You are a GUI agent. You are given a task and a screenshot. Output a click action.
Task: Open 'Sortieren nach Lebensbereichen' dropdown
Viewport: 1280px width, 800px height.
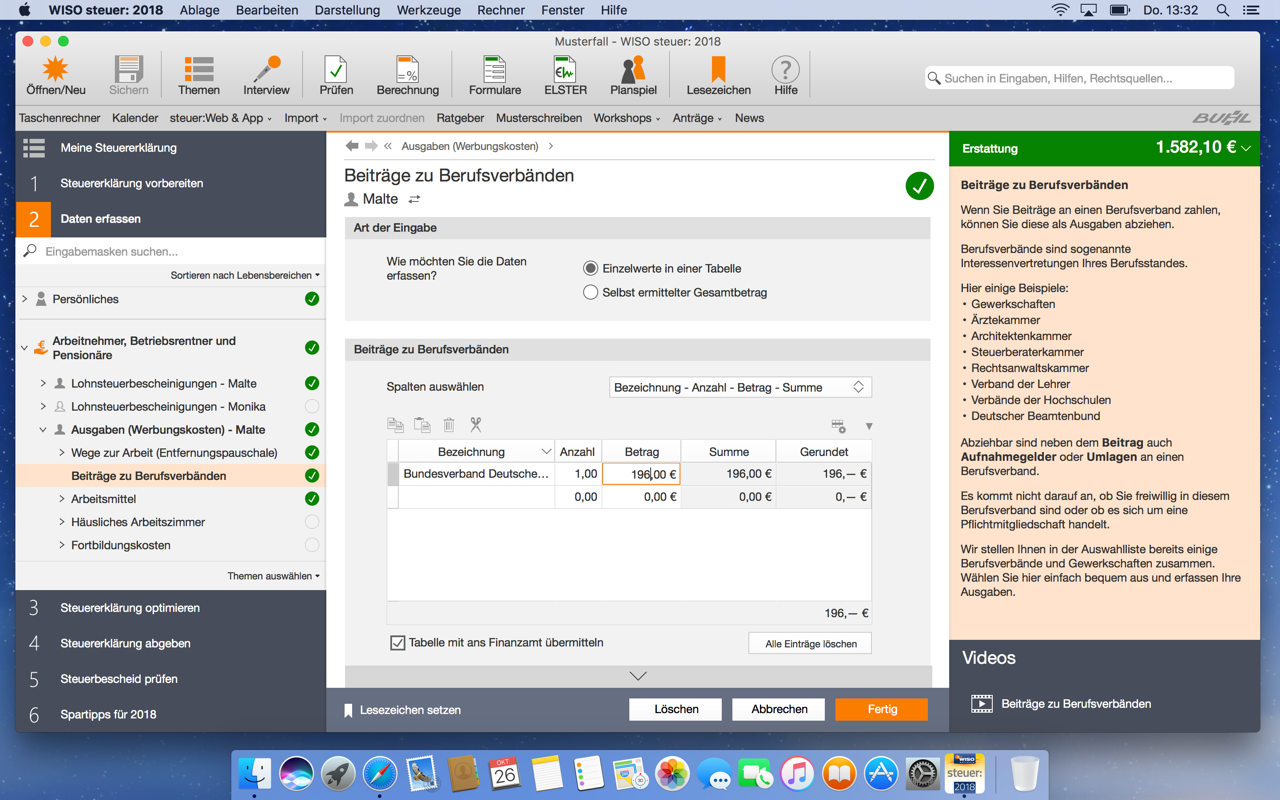click(245, 275)
